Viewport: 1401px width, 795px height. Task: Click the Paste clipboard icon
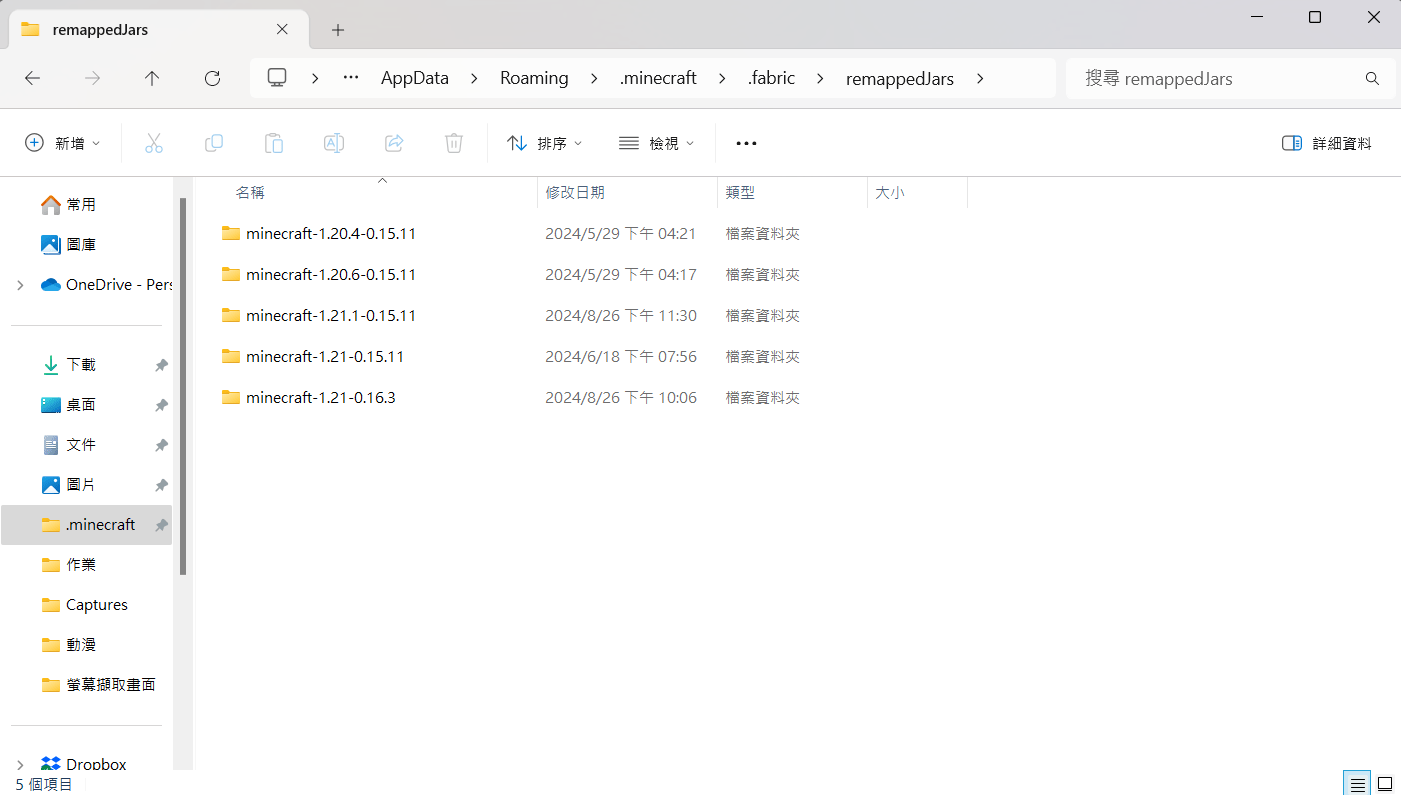tap(273, 143)
